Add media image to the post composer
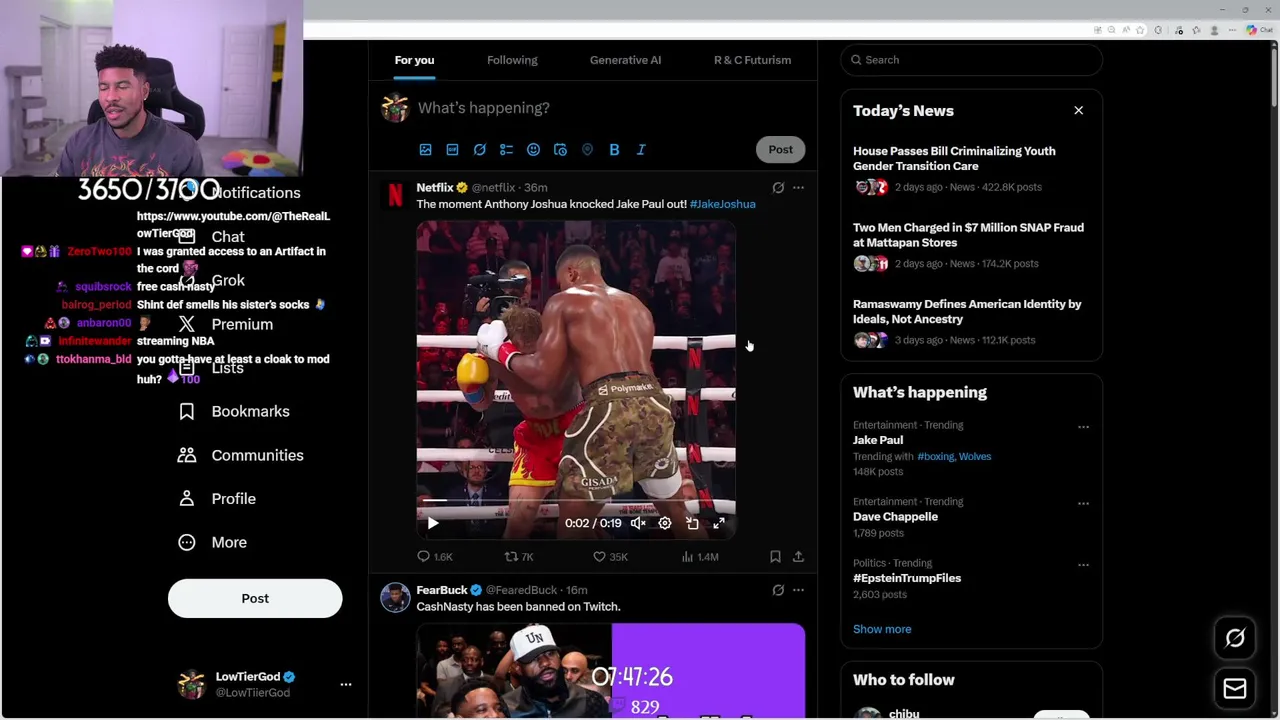 coord(425,150)
